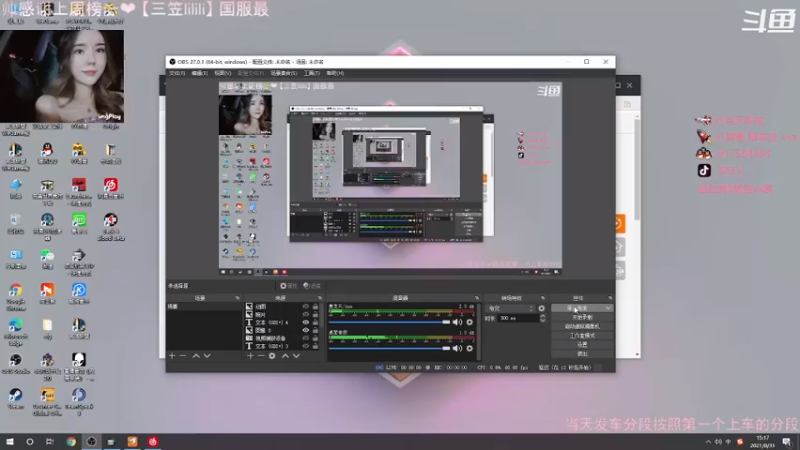
Task: Open 桌面音频 audio settings gear
Action: coord(469,348)
